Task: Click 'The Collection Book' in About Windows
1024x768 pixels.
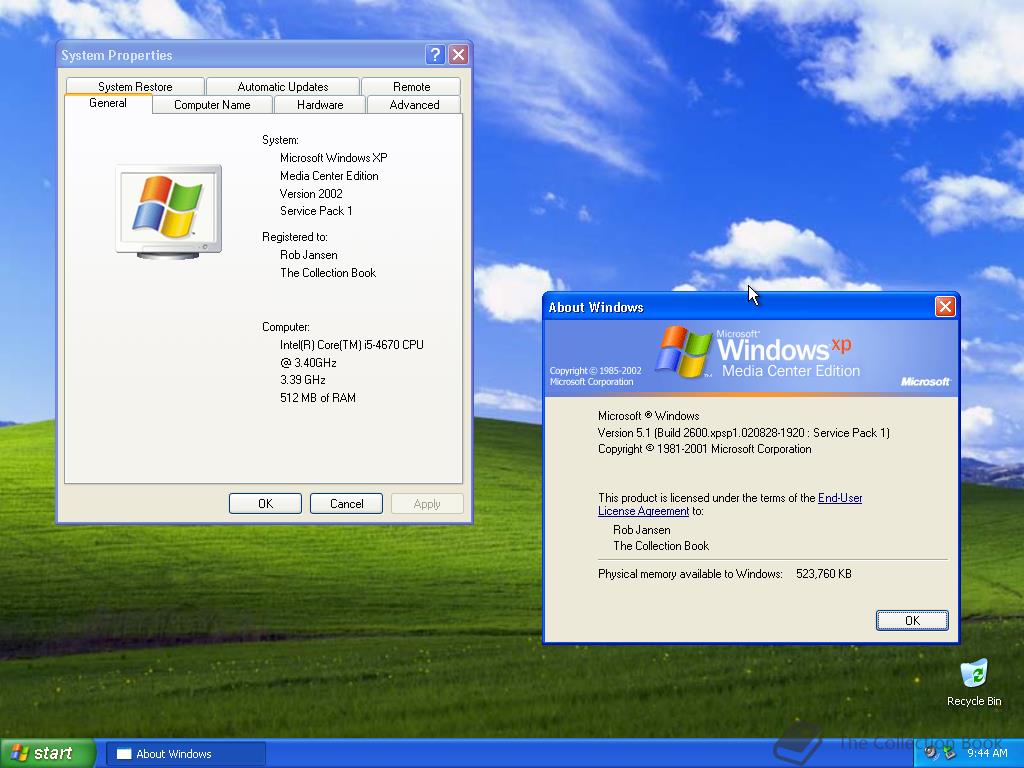Action: 661,546
